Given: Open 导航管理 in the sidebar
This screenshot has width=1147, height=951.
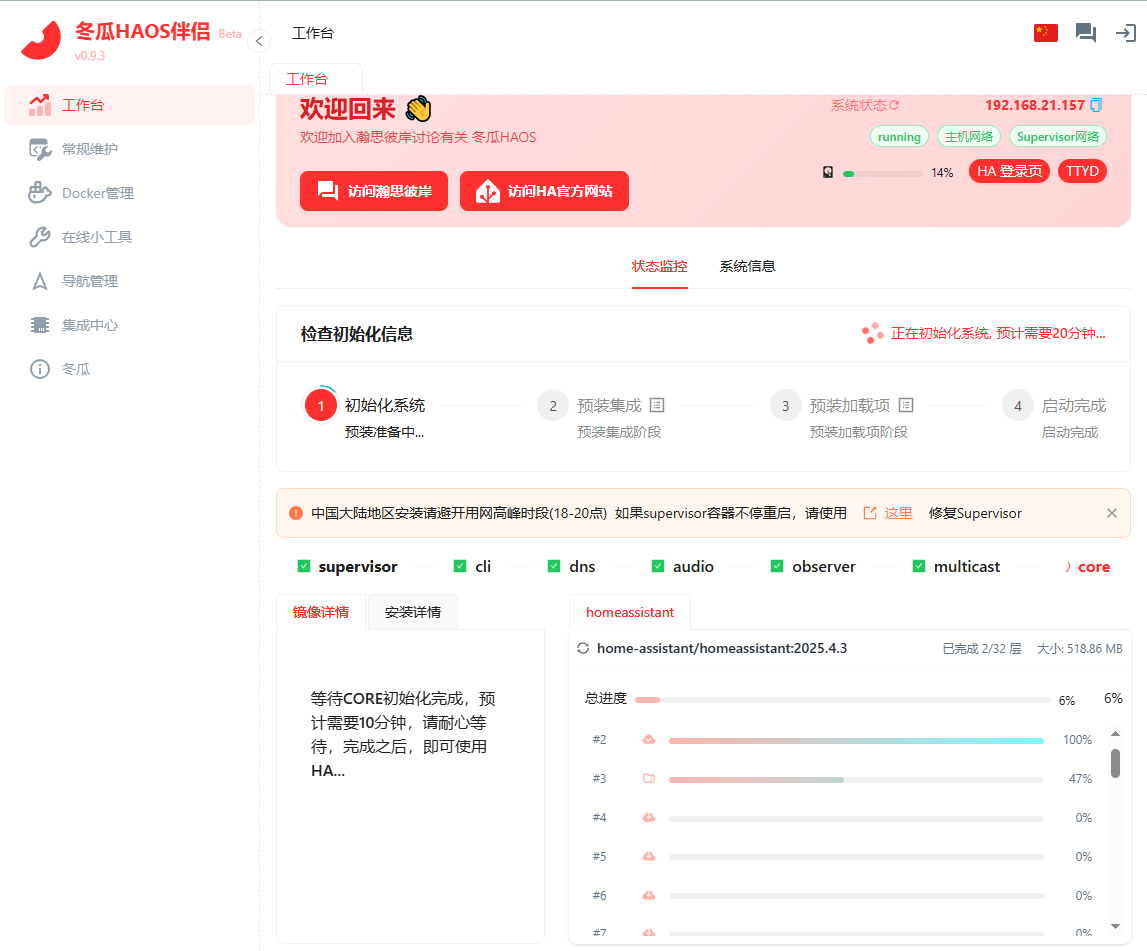Looking at the screenshot, I should pyautogui.click(x=129, y=281).
